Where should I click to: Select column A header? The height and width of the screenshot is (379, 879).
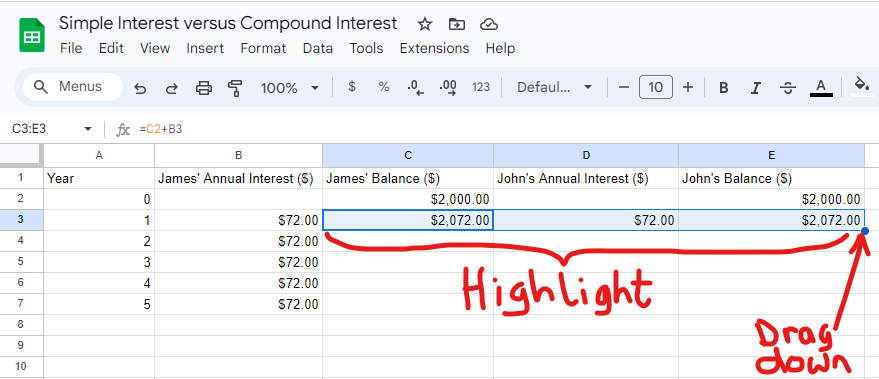(x=99, y=156)
